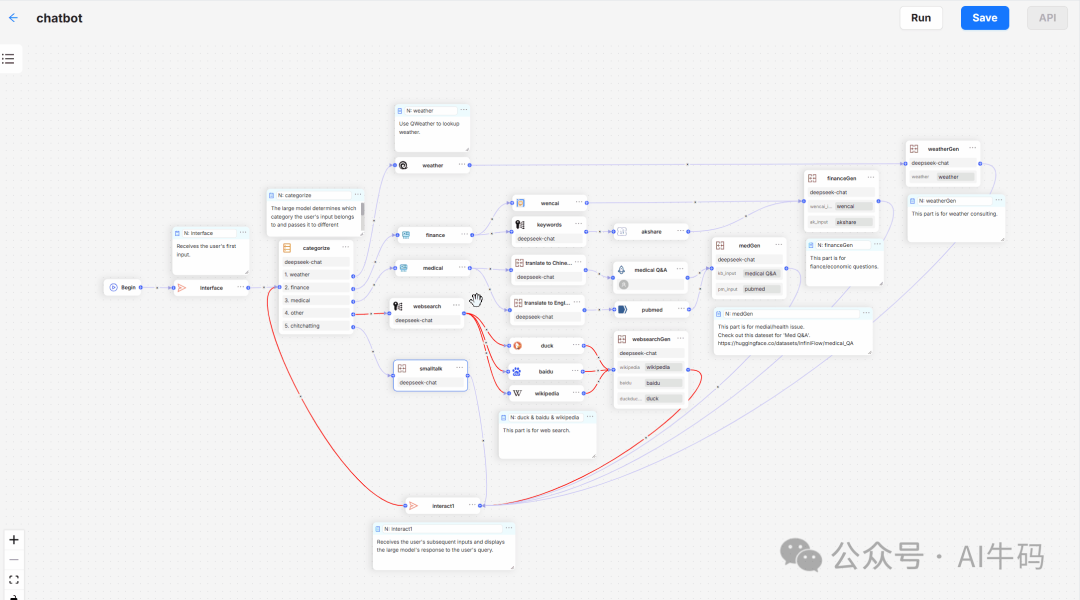Open the websearch node three-dot menu
The width and height of the screenshot is (1080, 600).
click(x=456, y=305)
